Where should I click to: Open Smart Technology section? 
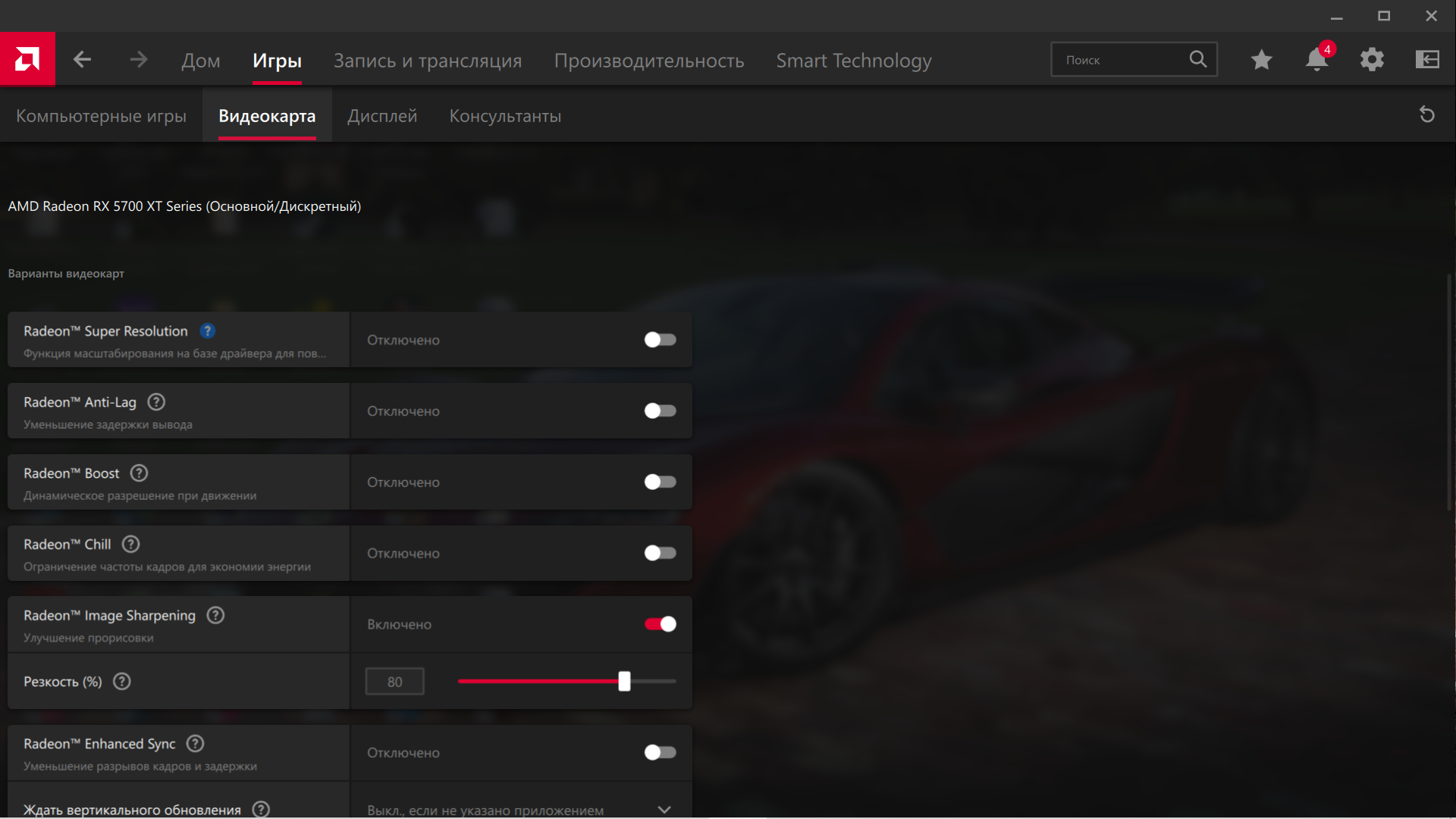click(853, 61)
